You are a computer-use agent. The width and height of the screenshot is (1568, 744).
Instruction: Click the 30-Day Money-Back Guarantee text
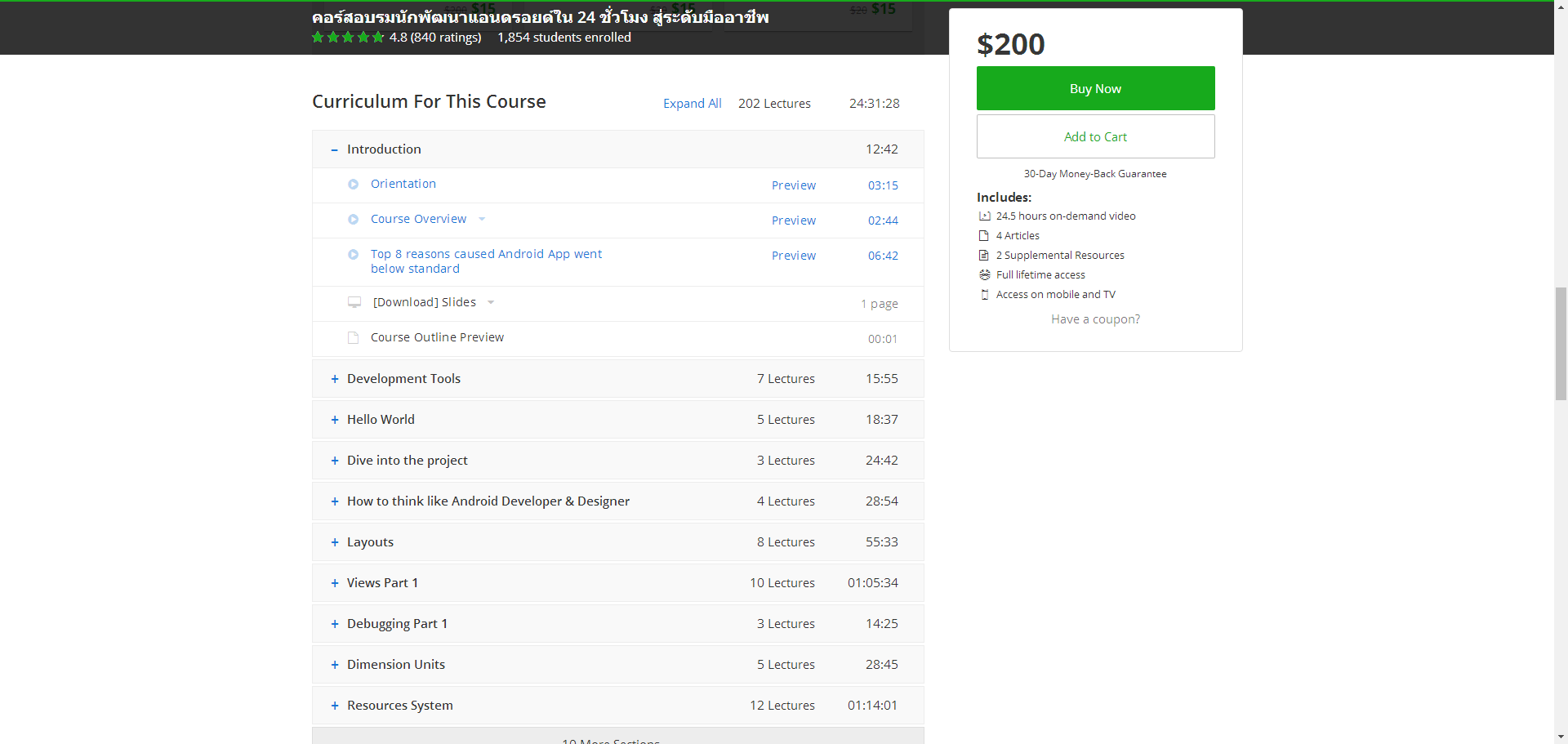(1095, 174)
